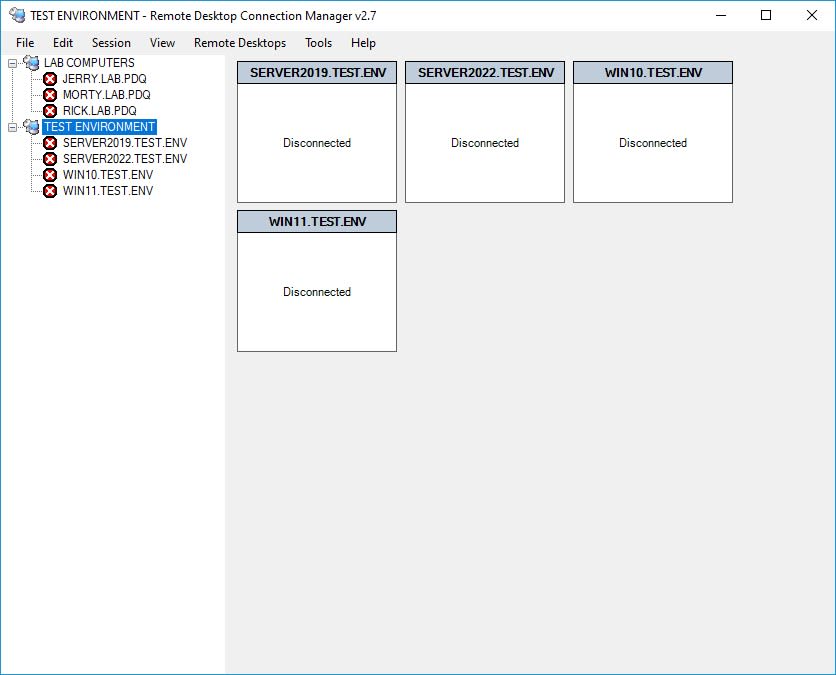Click the WIN11.TEST.ENV thumbnail header
The width and height of the screenshot is (836, 675).
click(x=317, y=222)
